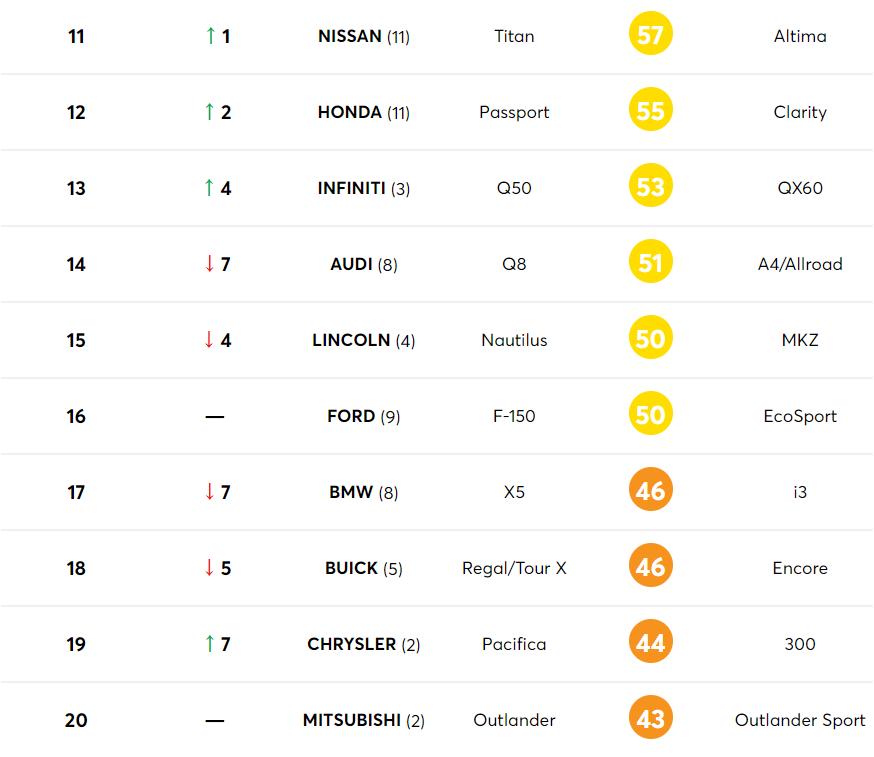This screenshot has width=874, height=757.
Task: Click the red down arrow beside BMW
Action: tap(210, 492)
